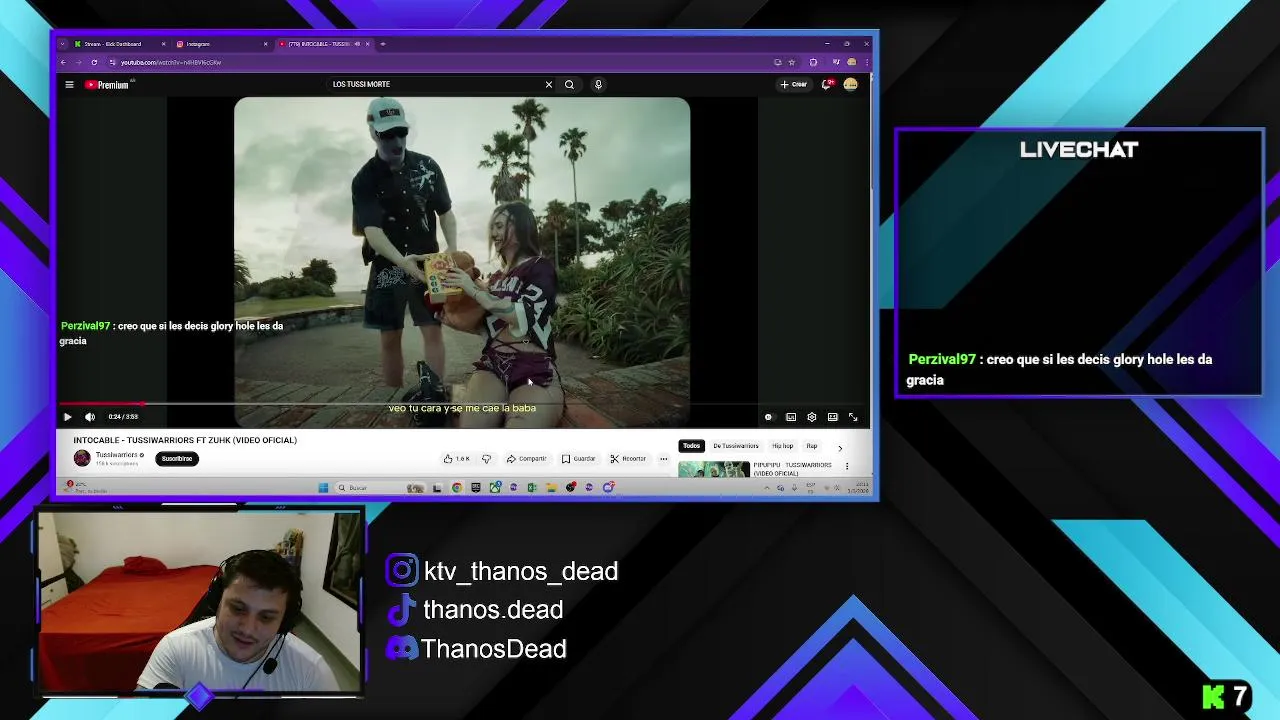The image size is (1280, 720).
Task: Clear the search box text with X
Action: (548, 85)
